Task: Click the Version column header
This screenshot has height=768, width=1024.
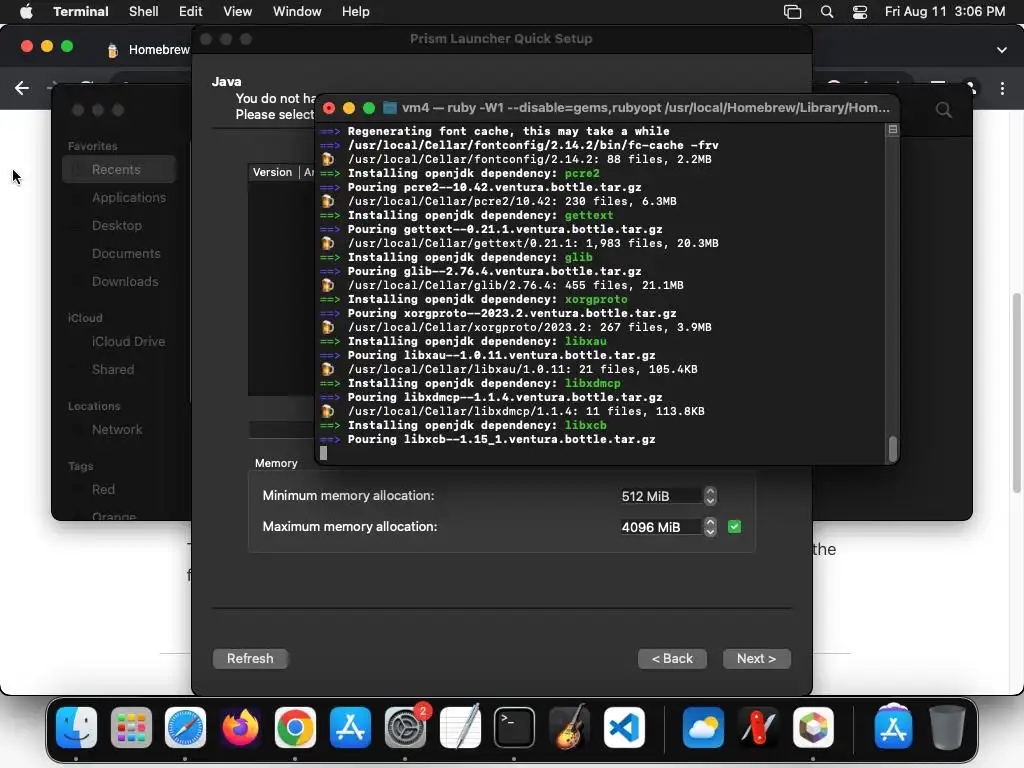Action: [272, 172]
